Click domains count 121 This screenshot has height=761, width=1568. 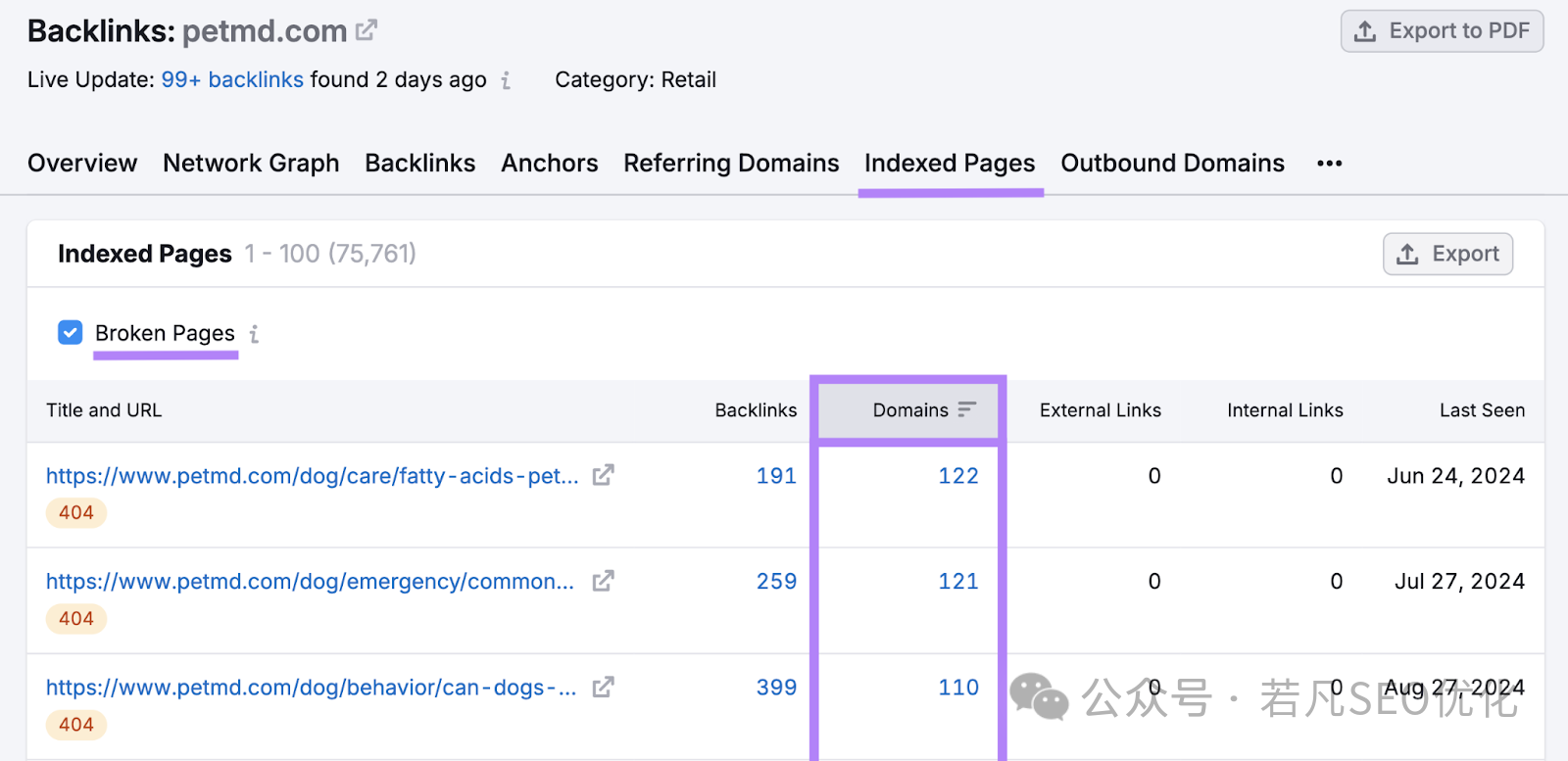(x=958, y=582)
